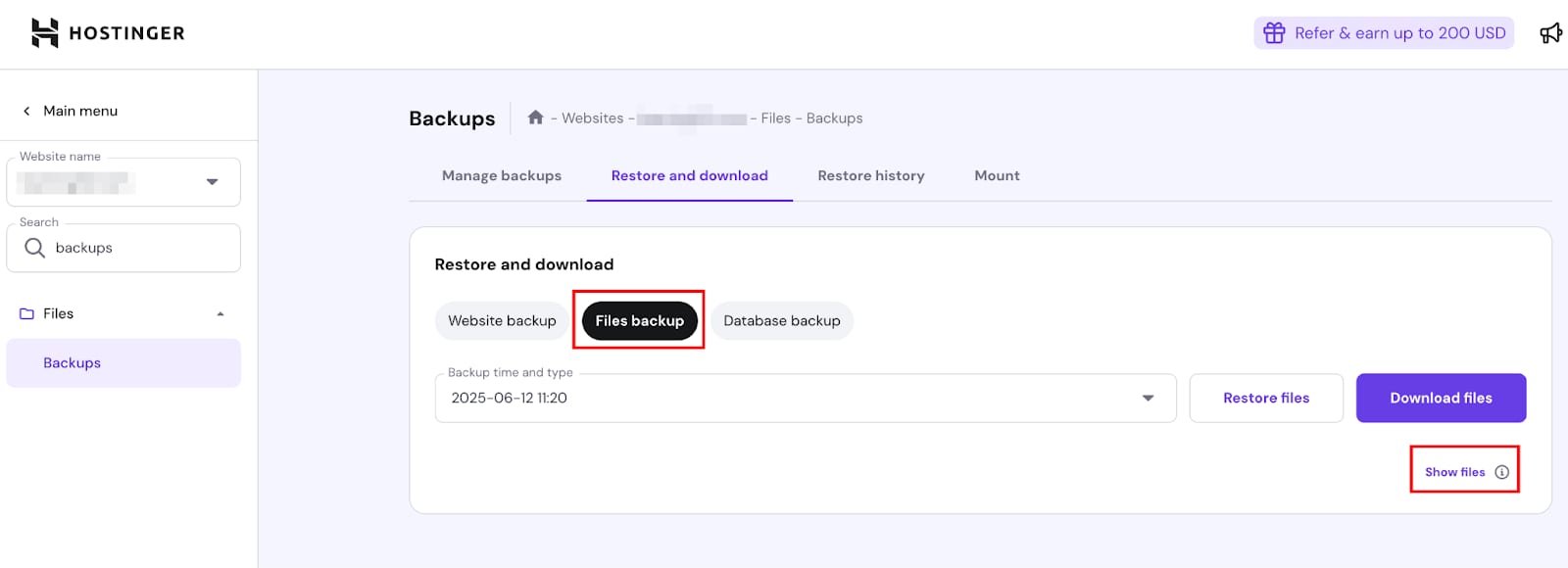Screen dimensions: 1568x568
Task: Open the Website name dropdown
Action: (212, 182)
